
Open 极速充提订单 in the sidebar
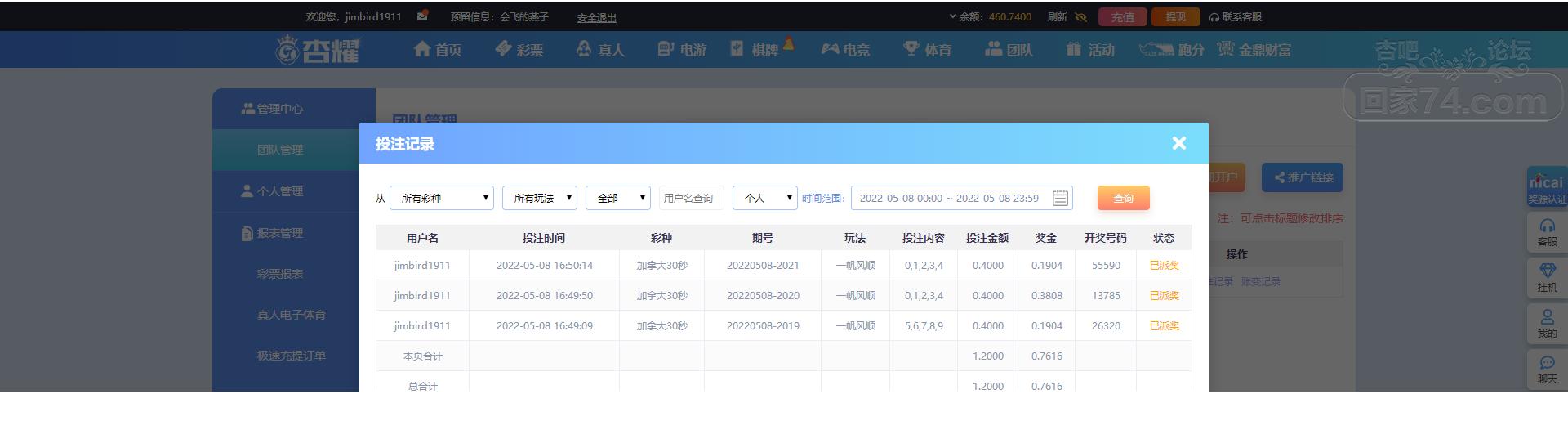292,356
